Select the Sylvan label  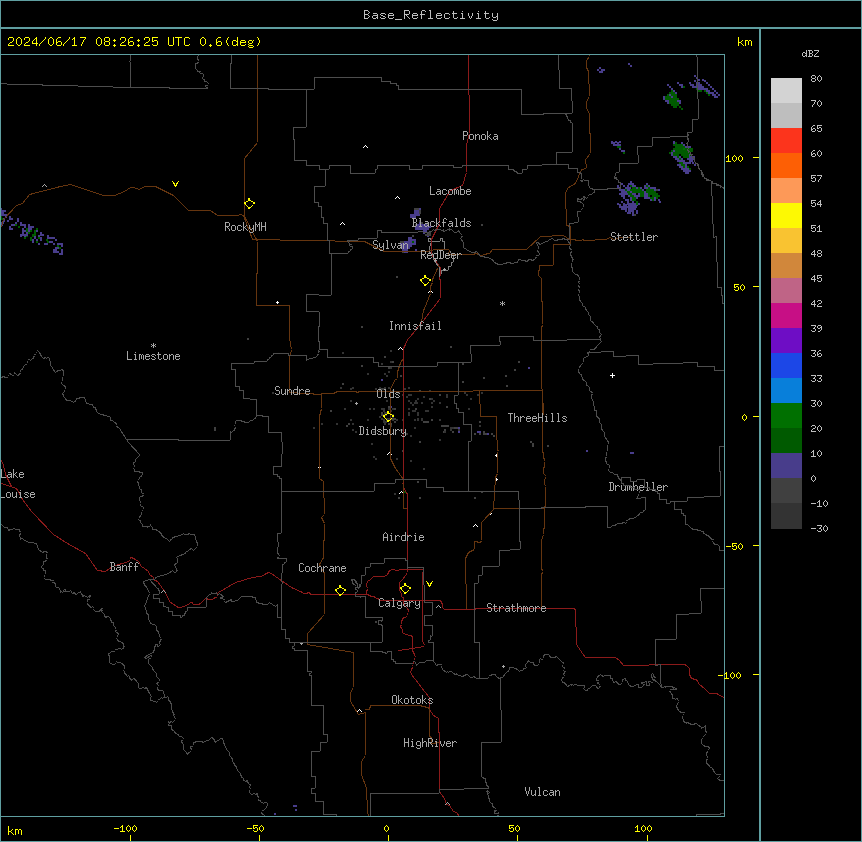(390, 245)
